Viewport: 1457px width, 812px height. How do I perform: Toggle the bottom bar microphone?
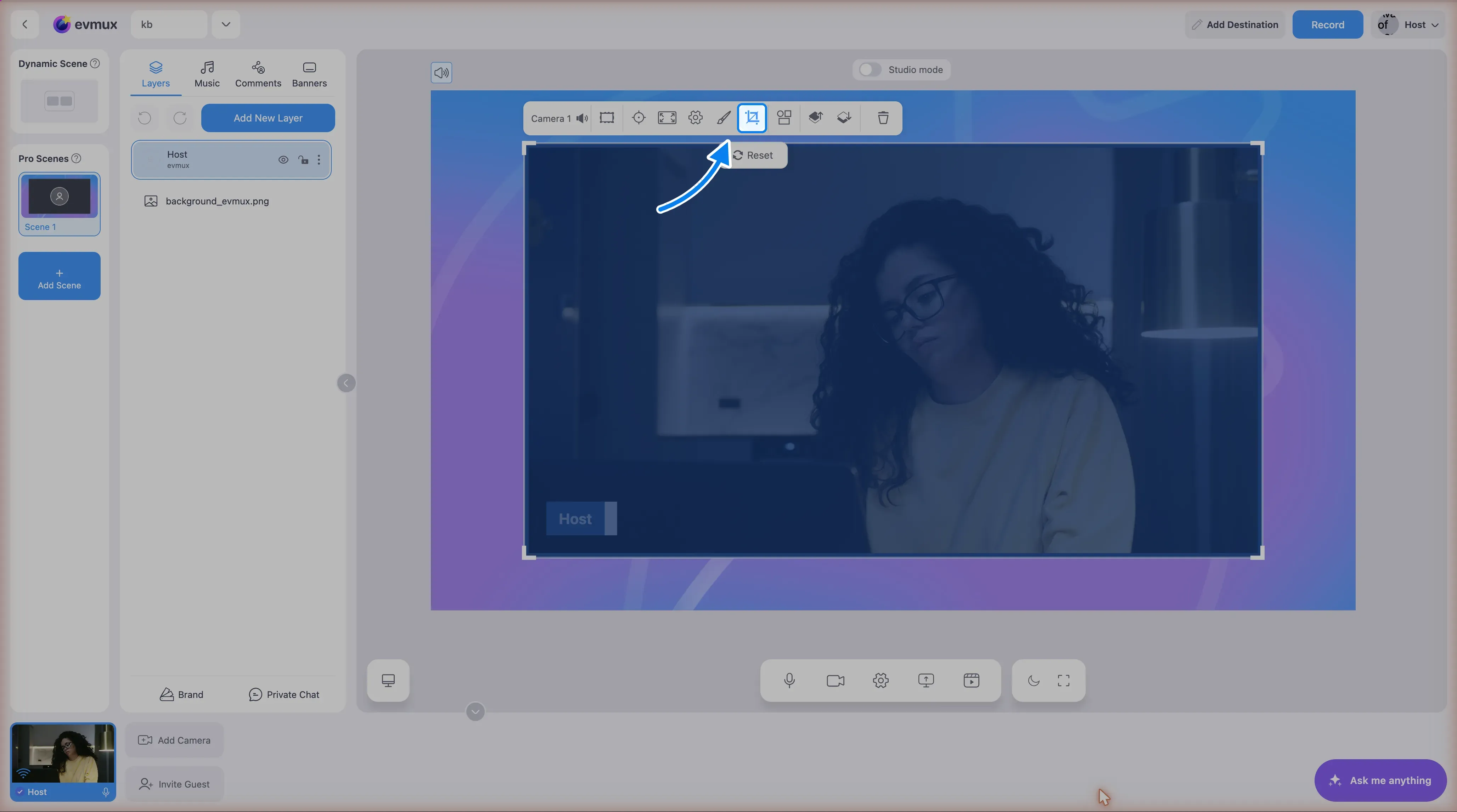789,680
